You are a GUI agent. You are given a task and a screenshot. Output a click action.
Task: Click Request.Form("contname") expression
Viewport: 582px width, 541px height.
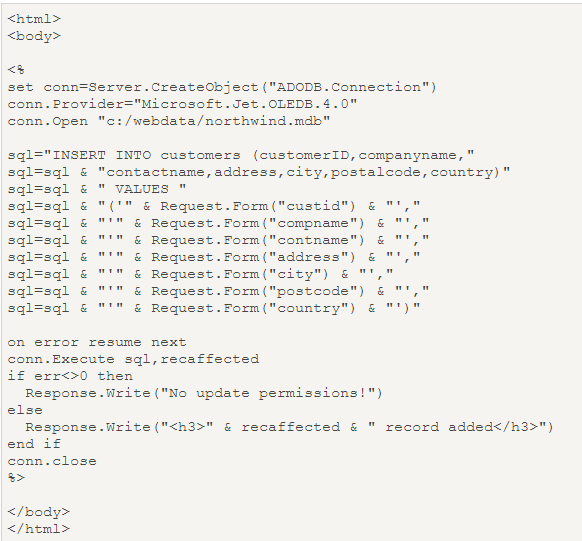tap(258, 240)
